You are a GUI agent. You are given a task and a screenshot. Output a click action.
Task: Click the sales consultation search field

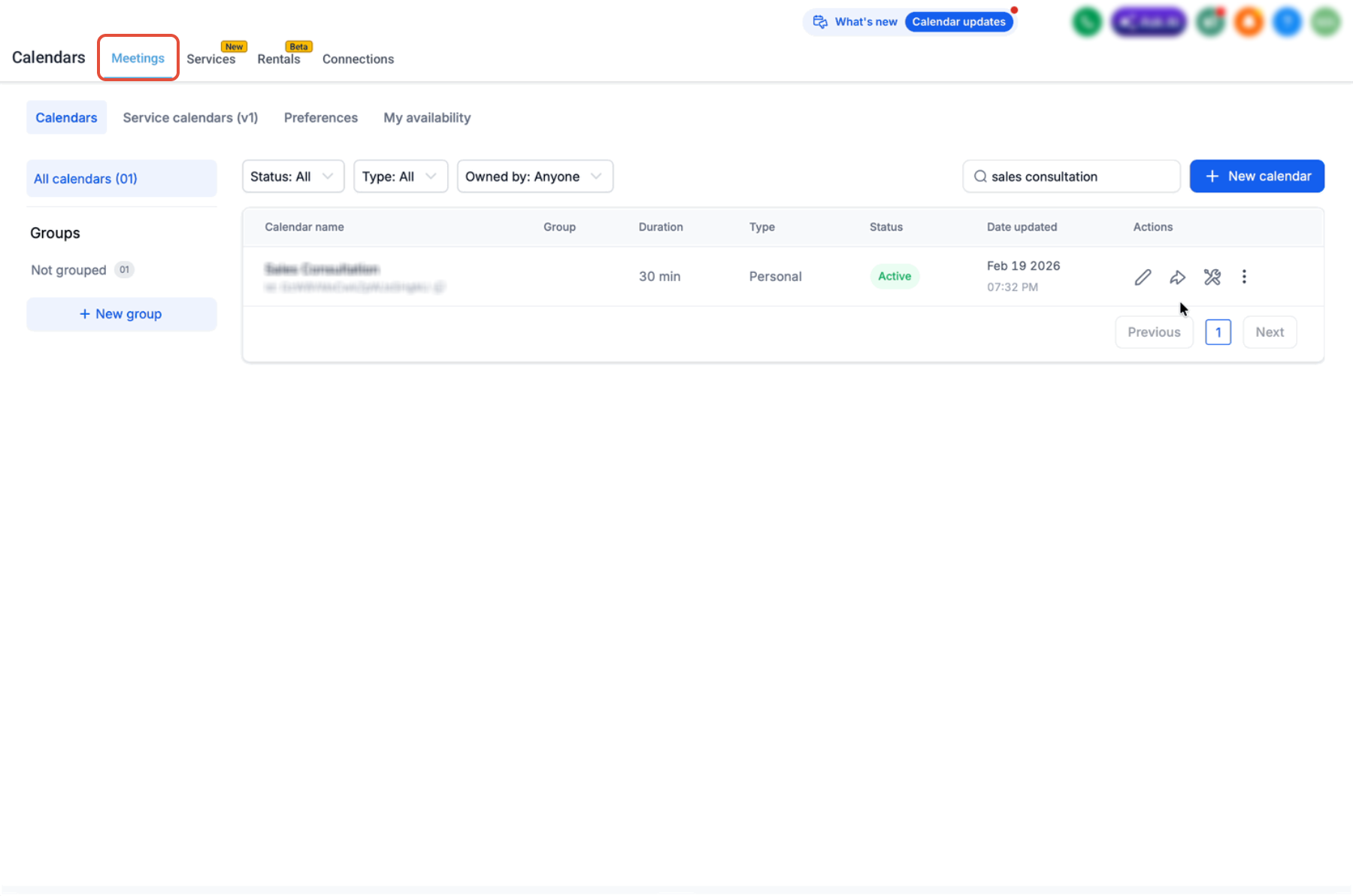pos(1071,177)
